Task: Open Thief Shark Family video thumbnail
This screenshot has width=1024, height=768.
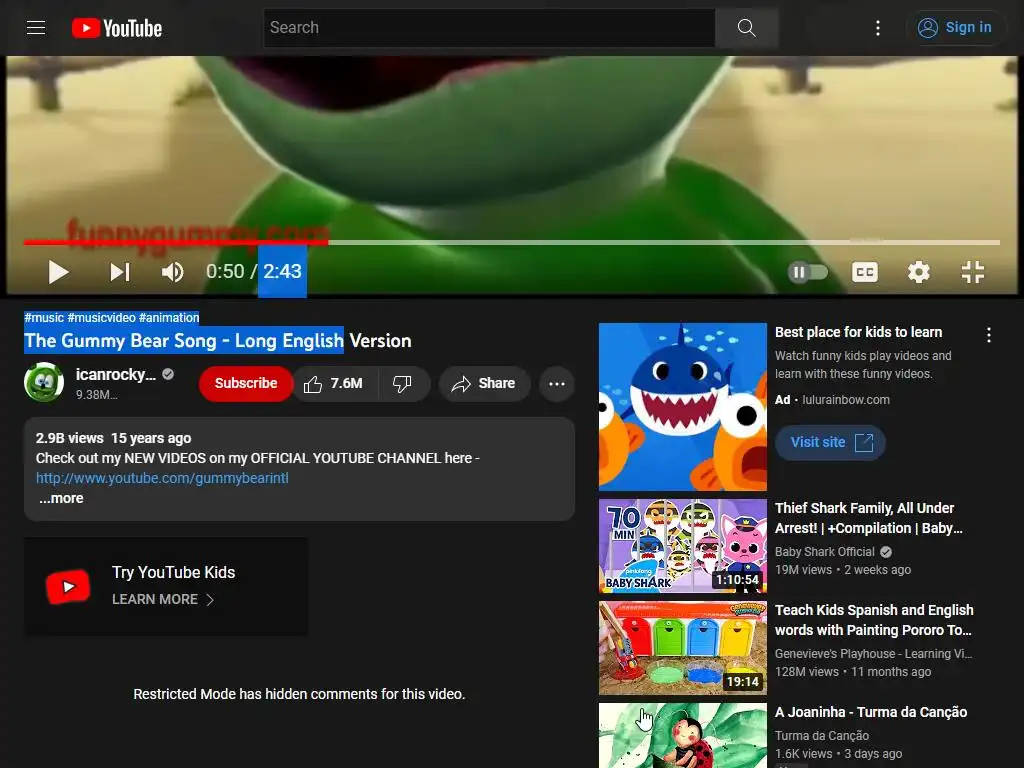Action: [x=682, y=545]
